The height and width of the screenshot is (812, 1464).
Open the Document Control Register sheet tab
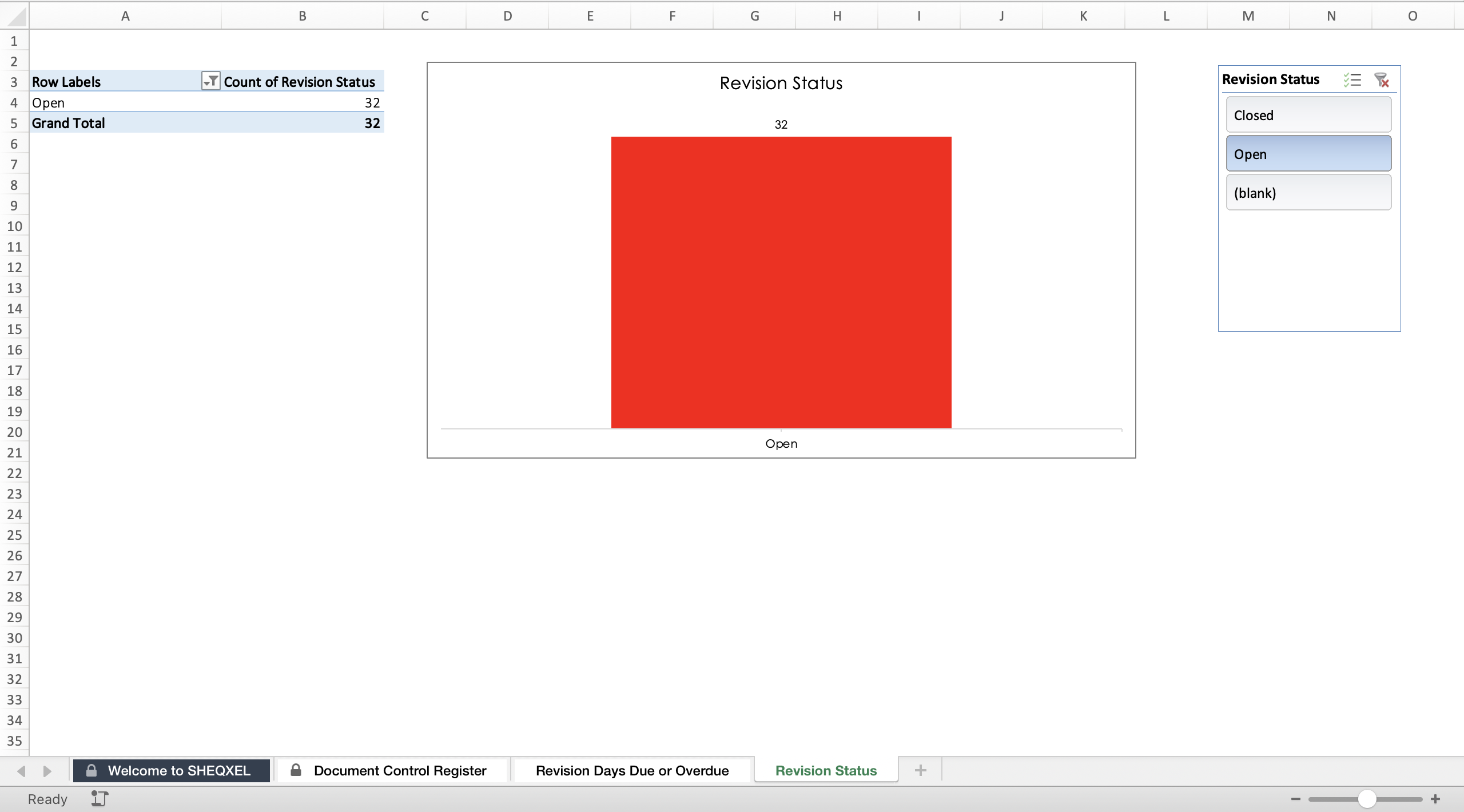point(393,770)
